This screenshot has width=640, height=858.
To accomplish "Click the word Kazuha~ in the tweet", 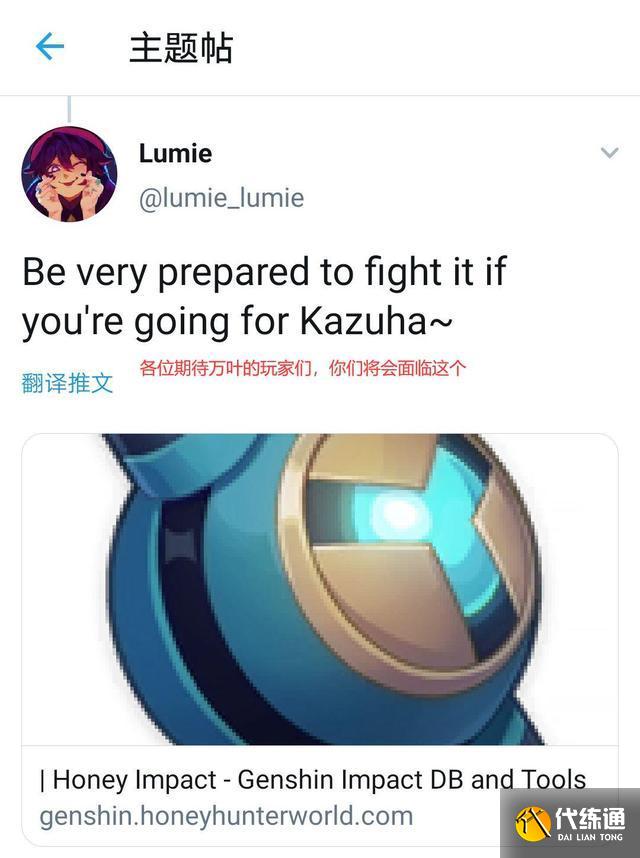I will 376,321.
